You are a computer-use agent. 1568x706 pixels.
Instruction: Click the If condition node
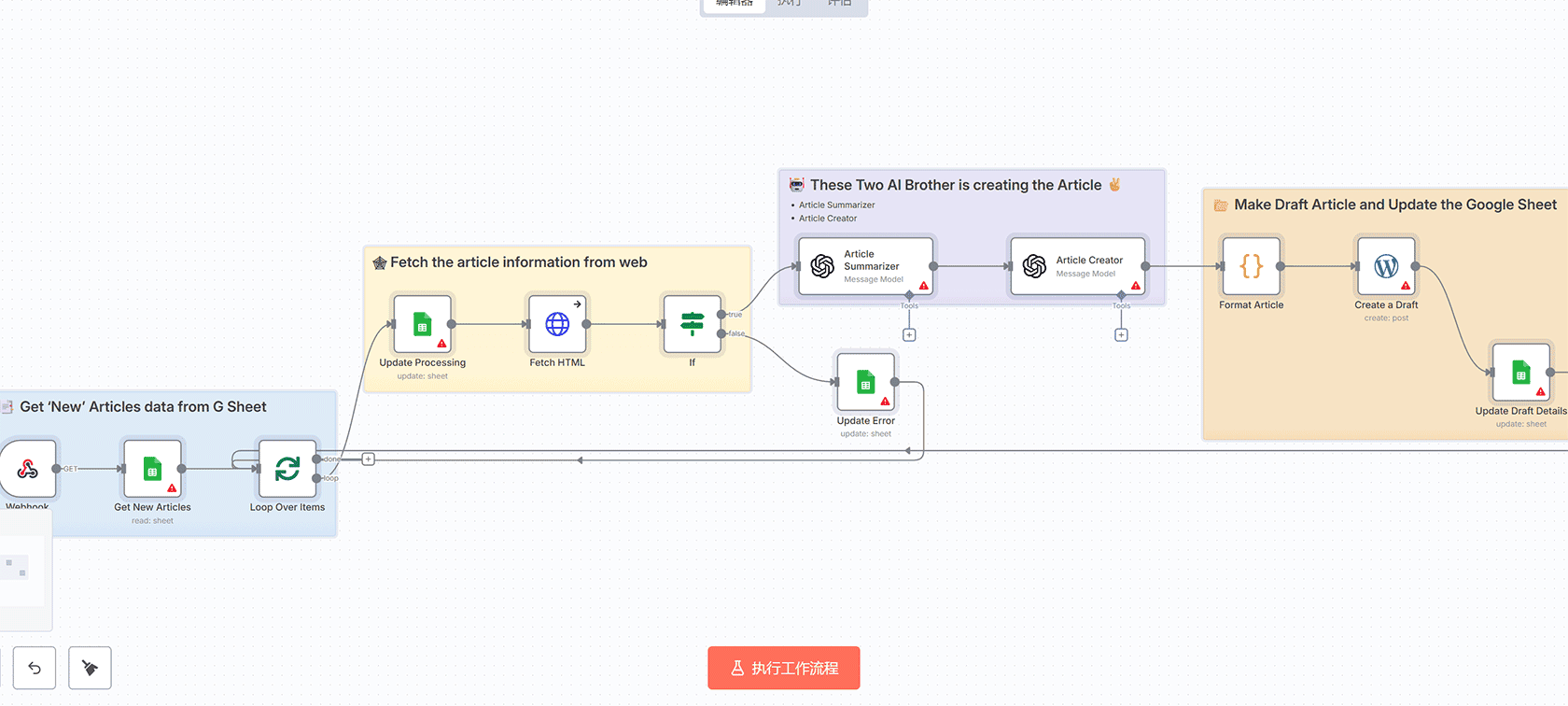click(692, 324)
